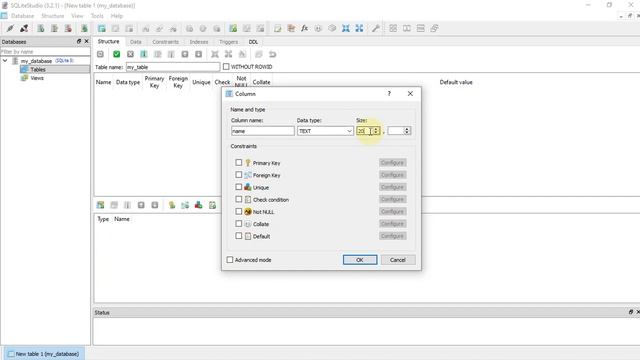This screenshot has height=360, width=640.
Task: Decrease the Size value with down arrow
Action: pyautogui.click(x=376, y=133)
